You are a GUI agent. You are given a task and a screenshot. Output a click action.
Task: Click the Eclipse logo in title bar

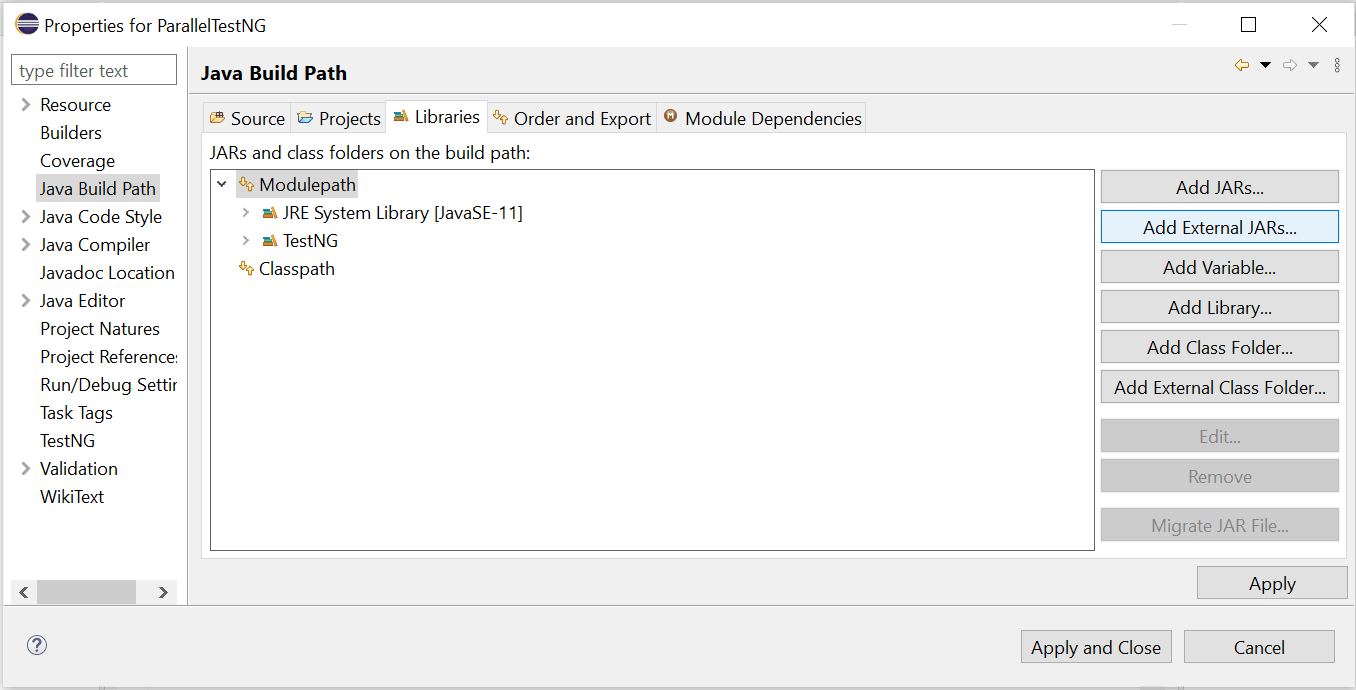pyautogui.click(x=27, y=24)
